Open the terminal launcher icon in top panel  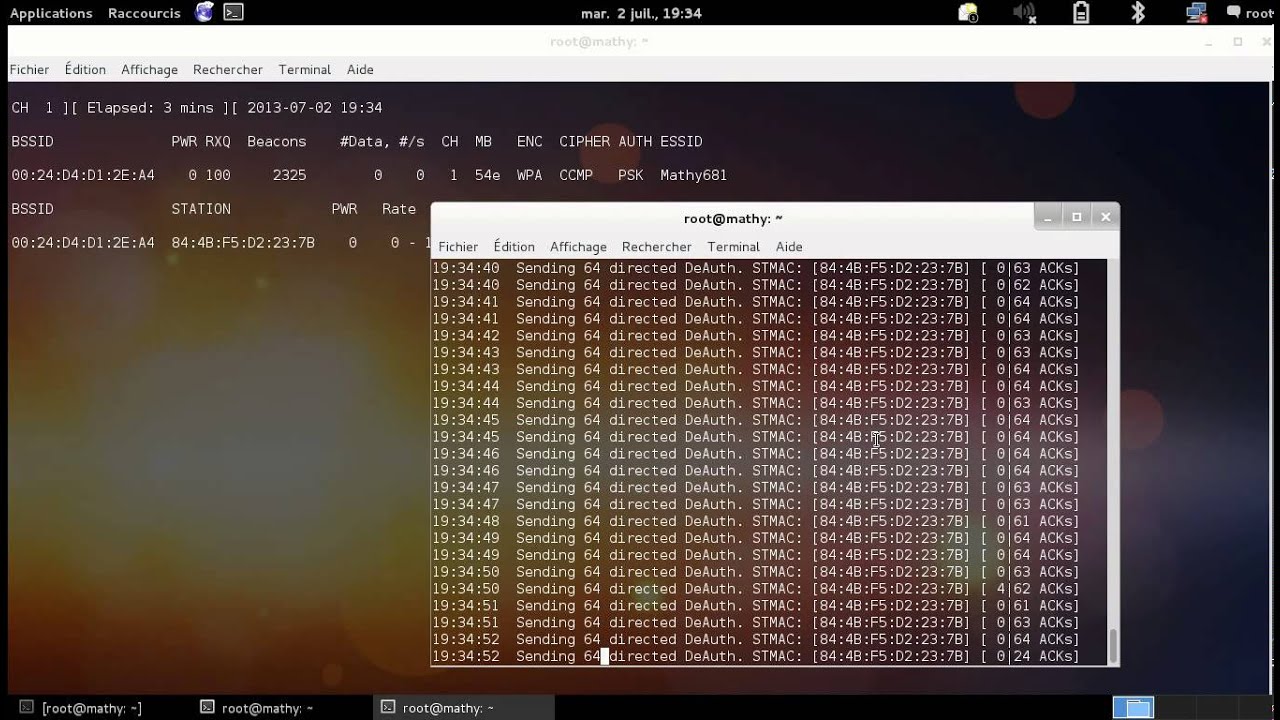[233, 13]
